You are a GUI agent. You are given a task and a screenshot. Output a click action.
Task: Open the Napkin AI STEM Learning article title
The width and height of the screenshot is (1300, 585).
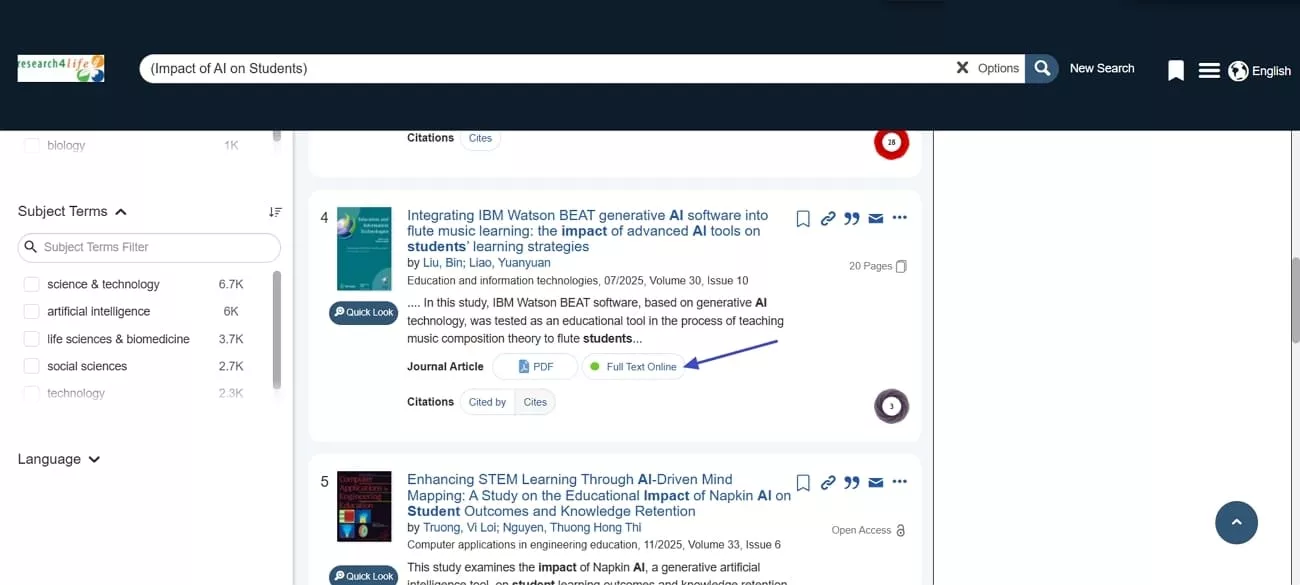[598, 495]
